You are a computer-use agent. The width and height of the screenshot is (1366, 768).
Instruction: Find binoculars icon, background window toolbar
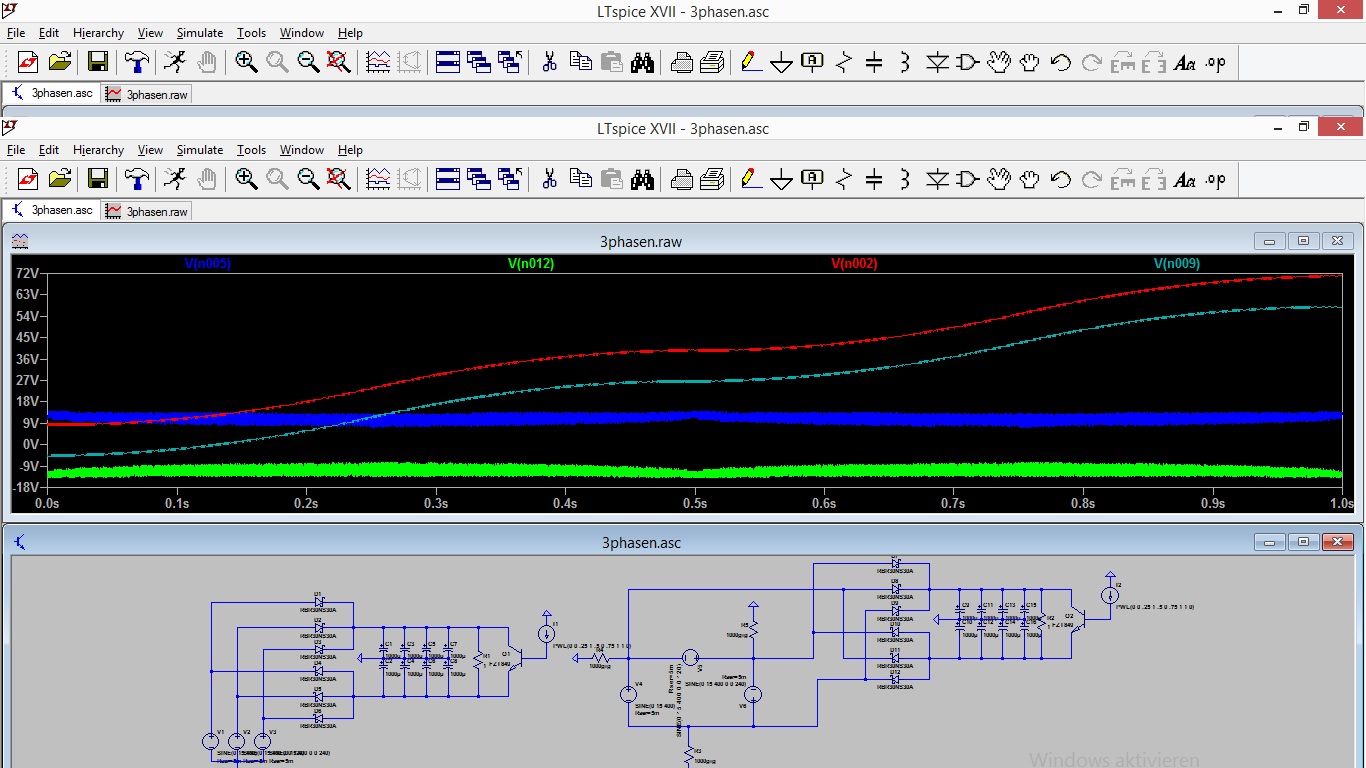642,63
